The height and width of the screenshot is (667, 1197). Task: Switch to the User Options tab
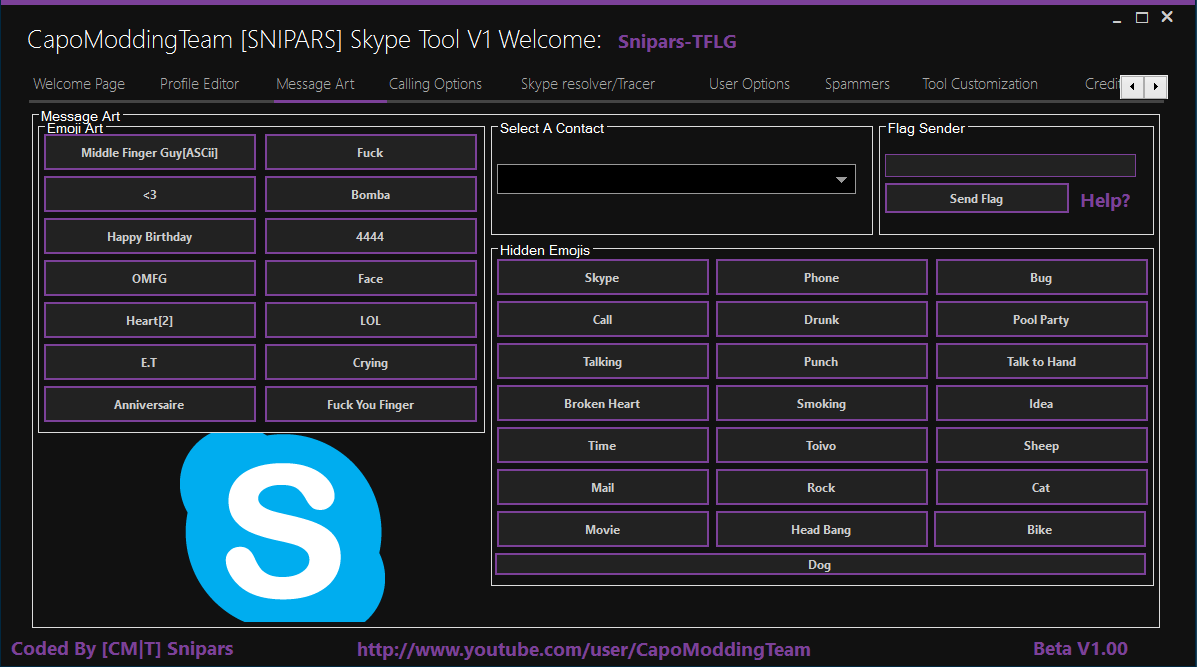point(749,84)
